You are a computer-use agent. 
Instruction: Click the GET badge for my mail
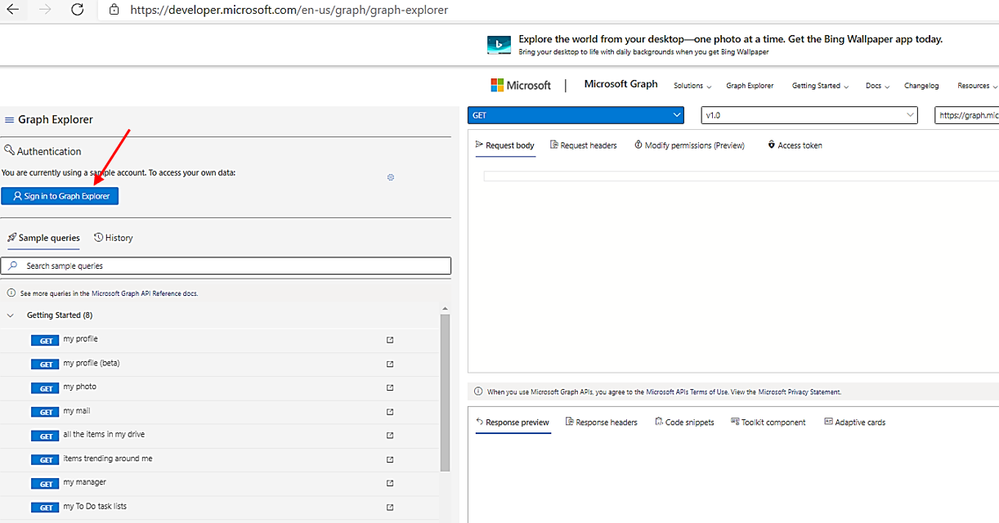tap(45, 412)
